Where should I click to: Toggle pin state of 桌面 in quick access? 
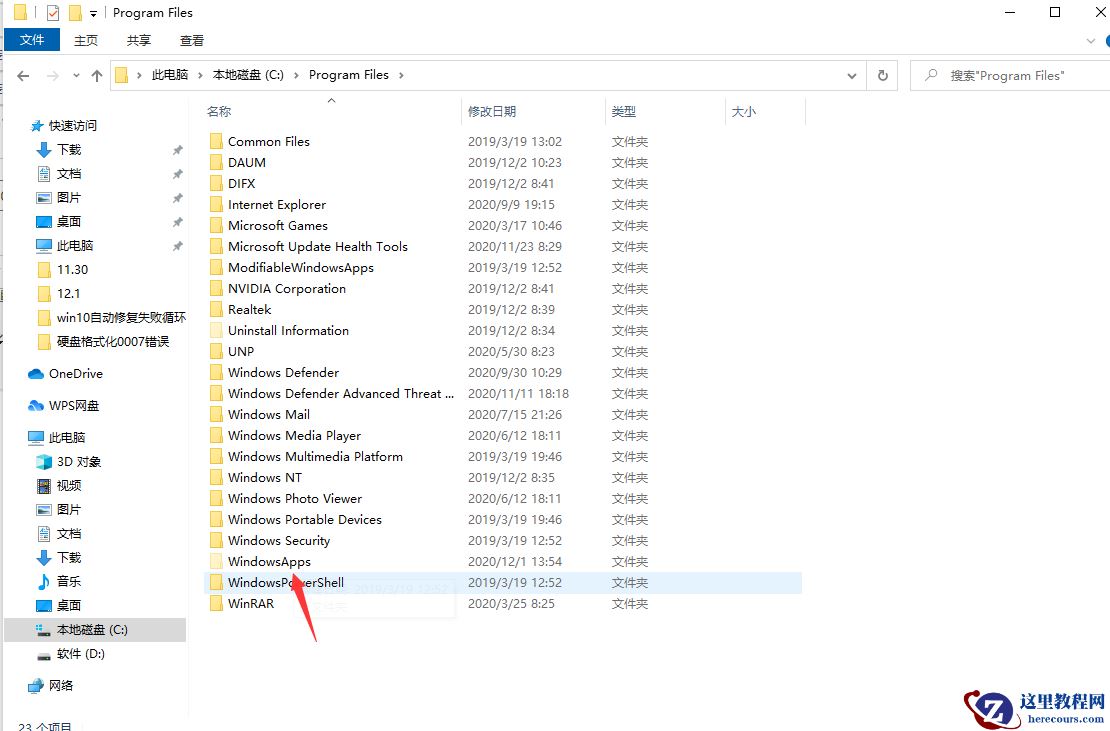pyautogui.click(x=178, y=221)
